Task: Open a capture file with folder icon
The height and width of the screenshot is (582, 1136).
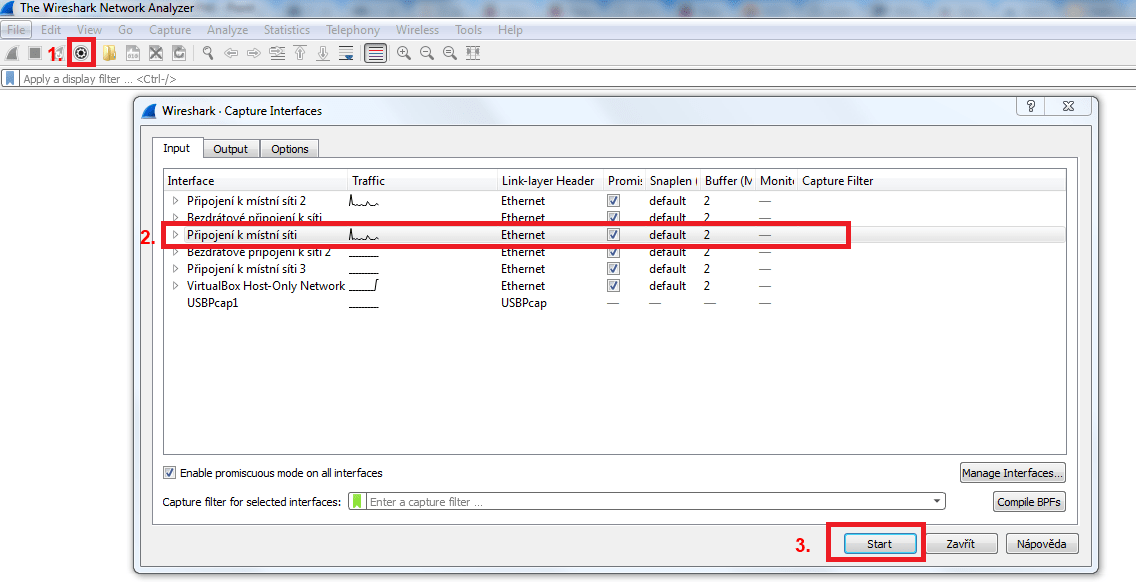Action: point(109,53)
